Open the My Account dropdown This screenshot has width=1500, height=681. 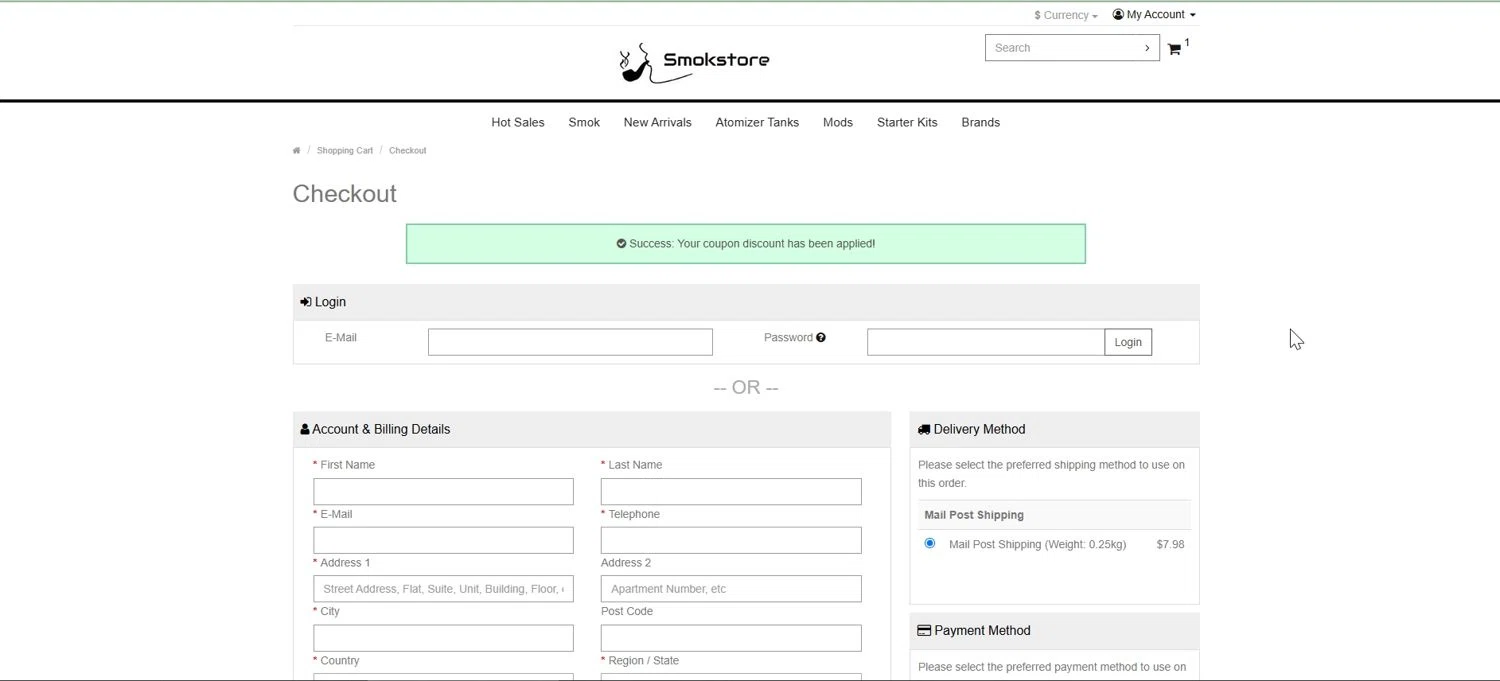[x=1154, y=15]
